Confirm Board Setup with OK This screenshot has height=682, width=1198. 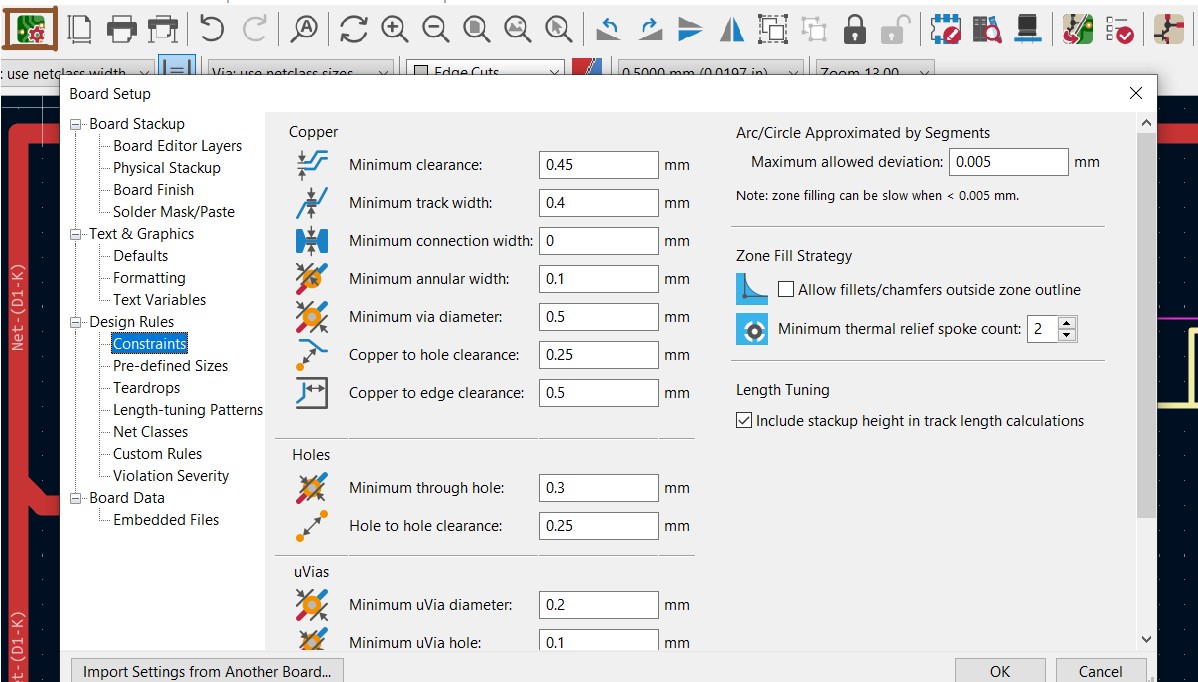tap(1000, 671)
